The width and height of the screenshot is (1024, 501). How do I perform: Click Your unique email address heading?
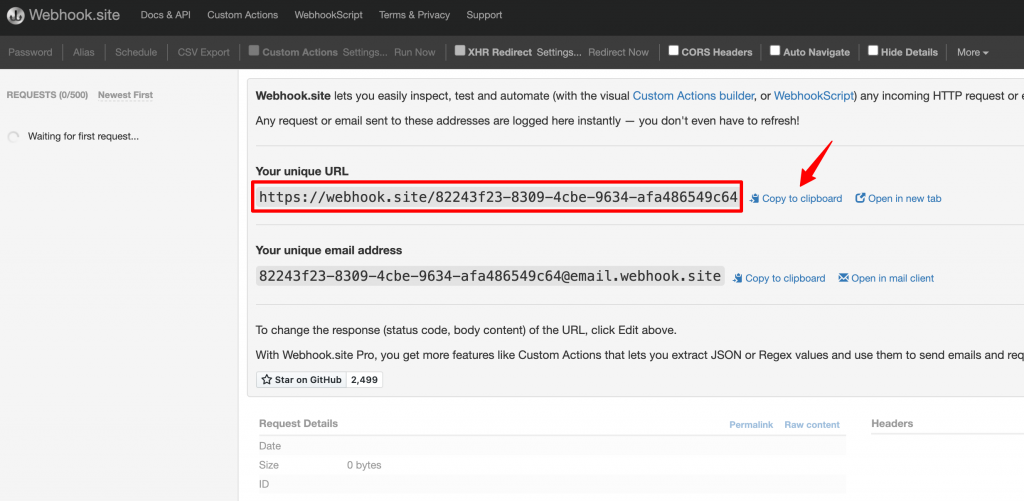[328, 250]
